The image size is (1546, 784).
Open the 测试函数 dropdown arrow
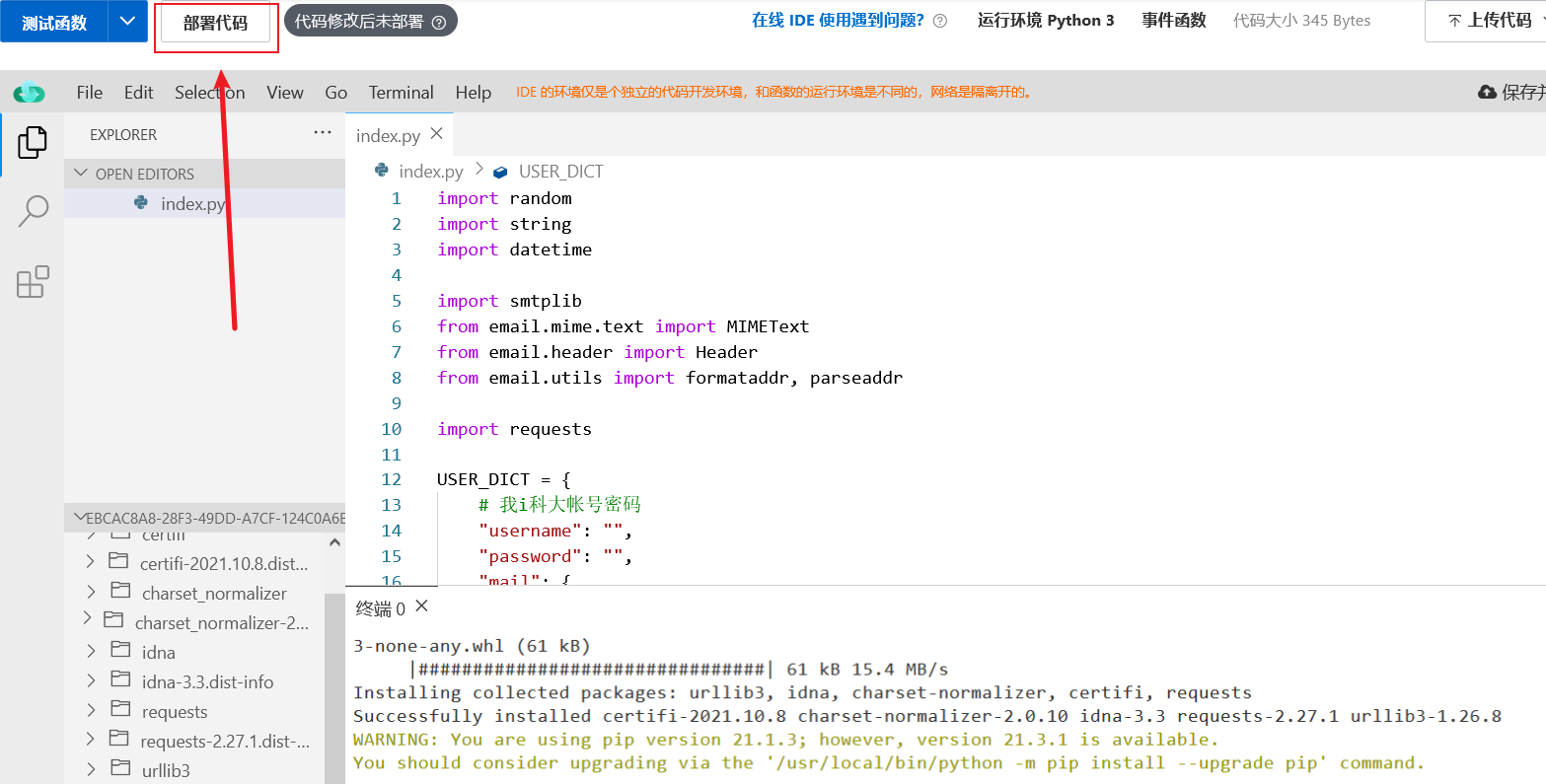tap(127, 22)
